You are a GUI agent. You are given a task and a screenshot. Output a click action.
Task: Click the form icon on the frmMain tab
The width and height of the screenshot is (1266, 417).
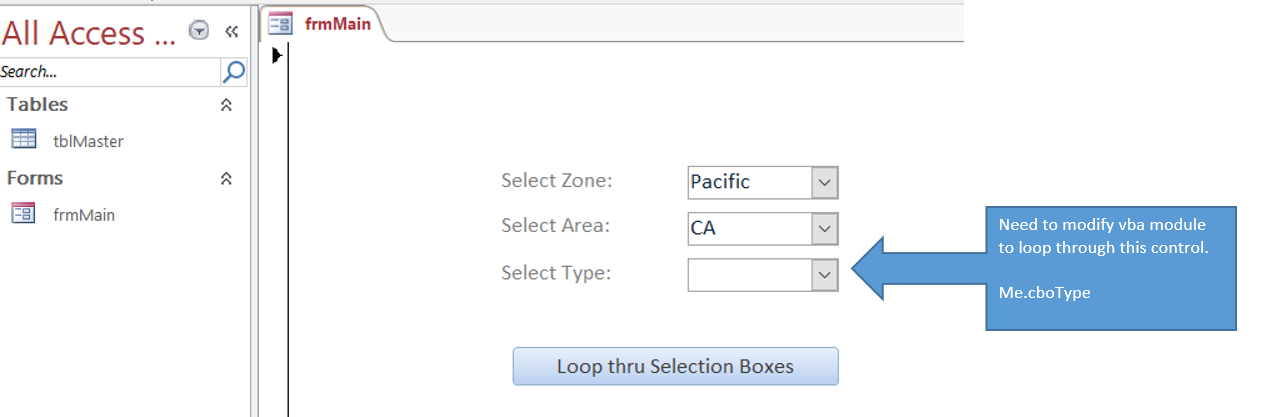tap(281, 24)
